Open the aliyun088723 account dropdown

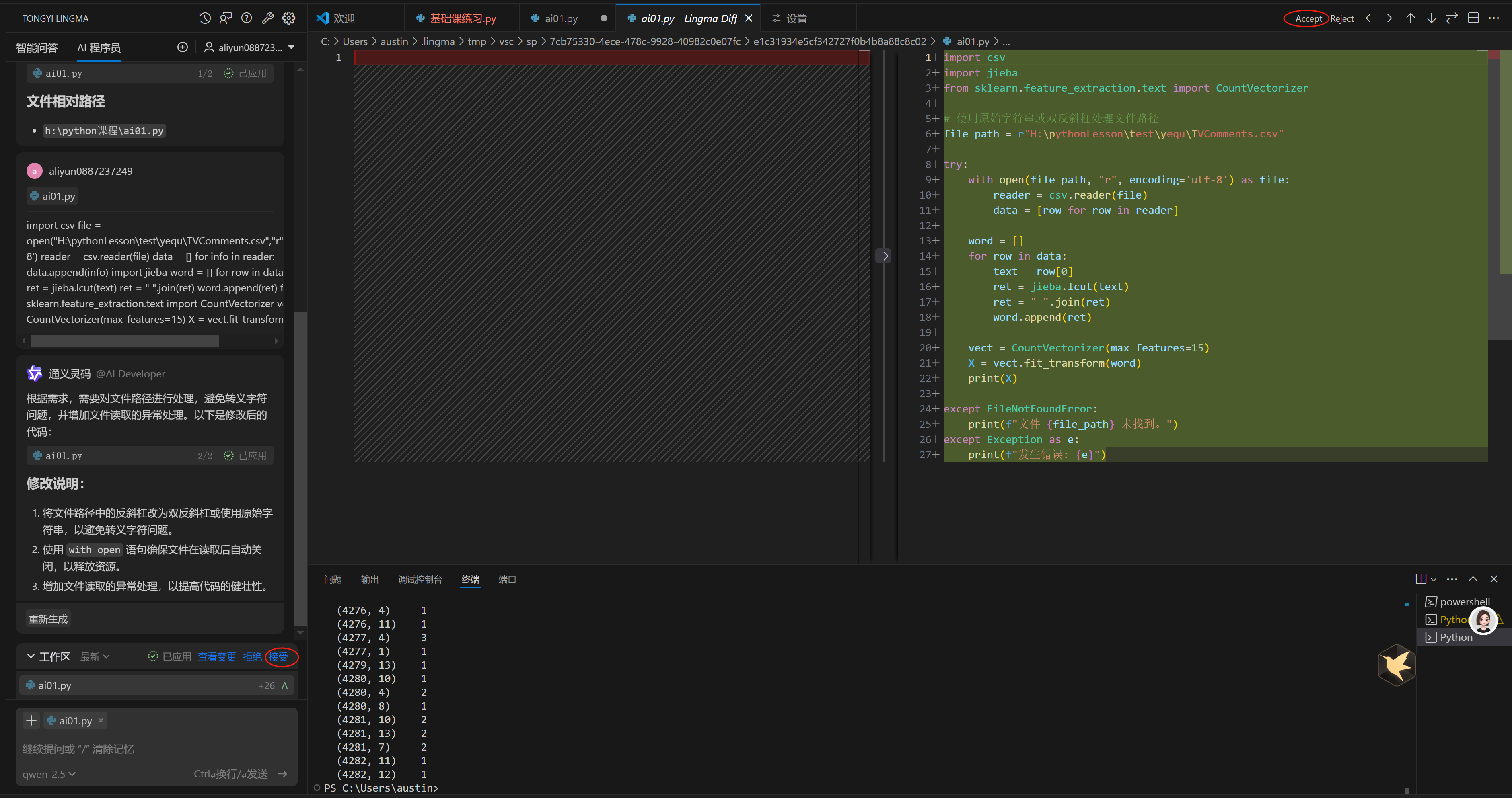(249, 47)
